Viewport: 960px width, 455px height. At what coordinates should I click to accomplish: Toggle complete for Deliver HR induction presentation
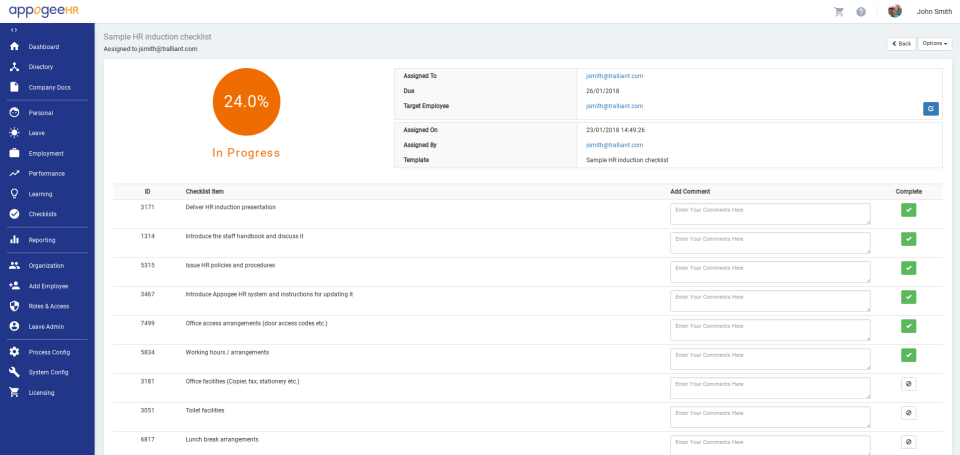coord(909,210)
